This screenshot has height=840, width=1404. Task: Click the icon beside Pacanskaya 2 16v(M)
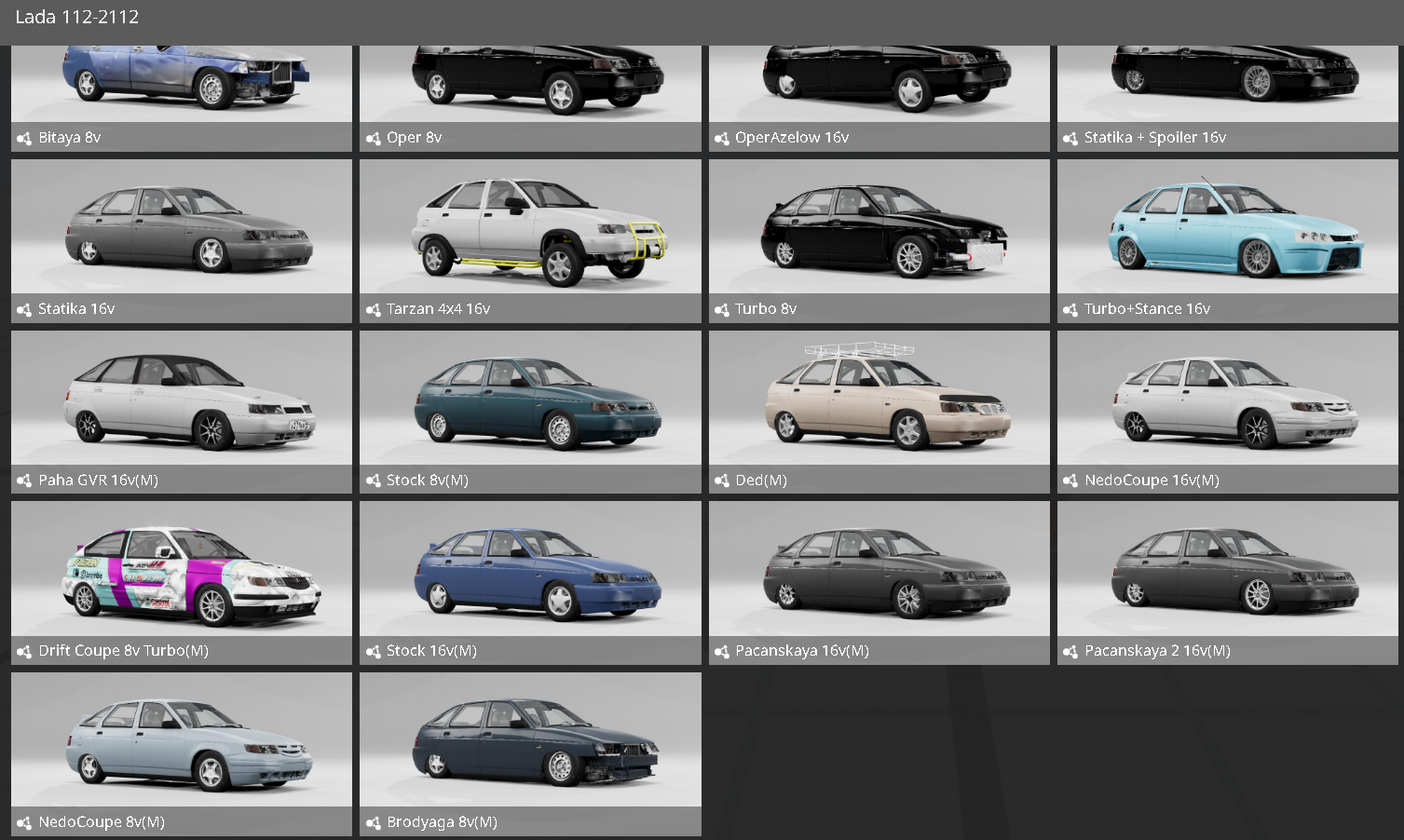point(1070,652)
